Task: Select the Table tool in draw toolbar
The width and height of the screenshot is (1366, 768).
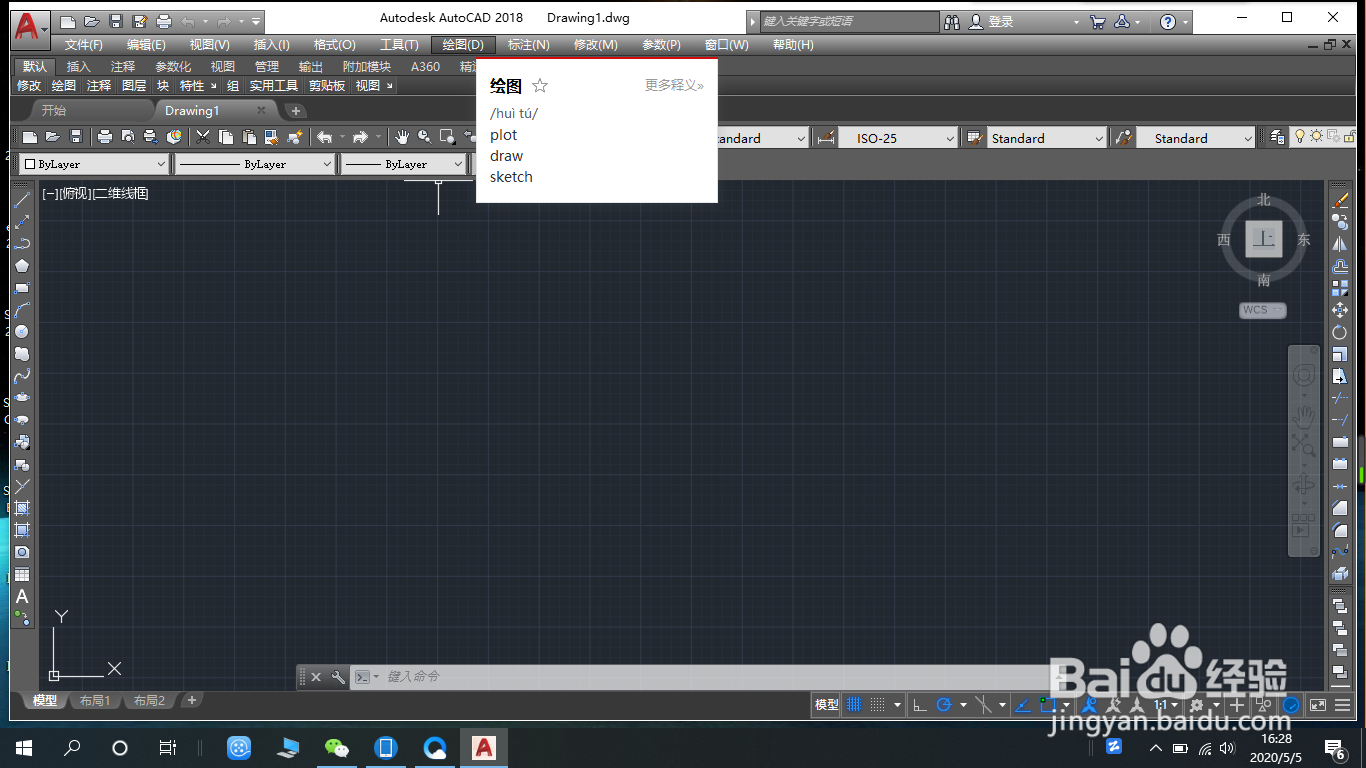Action: pyautogui.click(x=22, y=574)
